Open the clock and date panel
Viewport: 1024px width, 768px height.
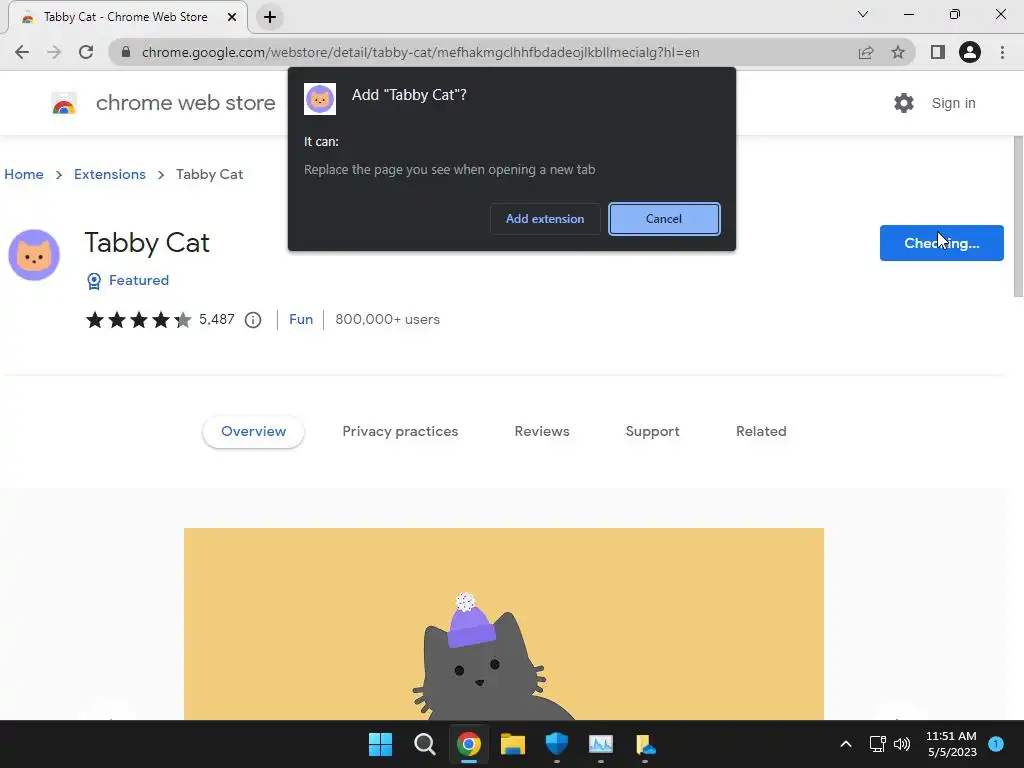tap(952, 744)
